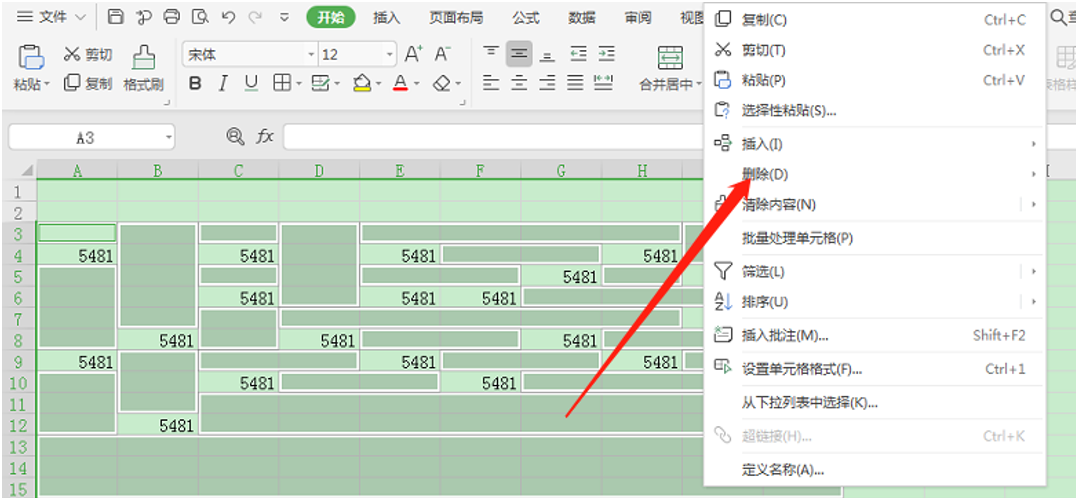Click the large paste clipboard icon in ribbon
Viewport: 1076px width, 498px height.
coord(31,58)
